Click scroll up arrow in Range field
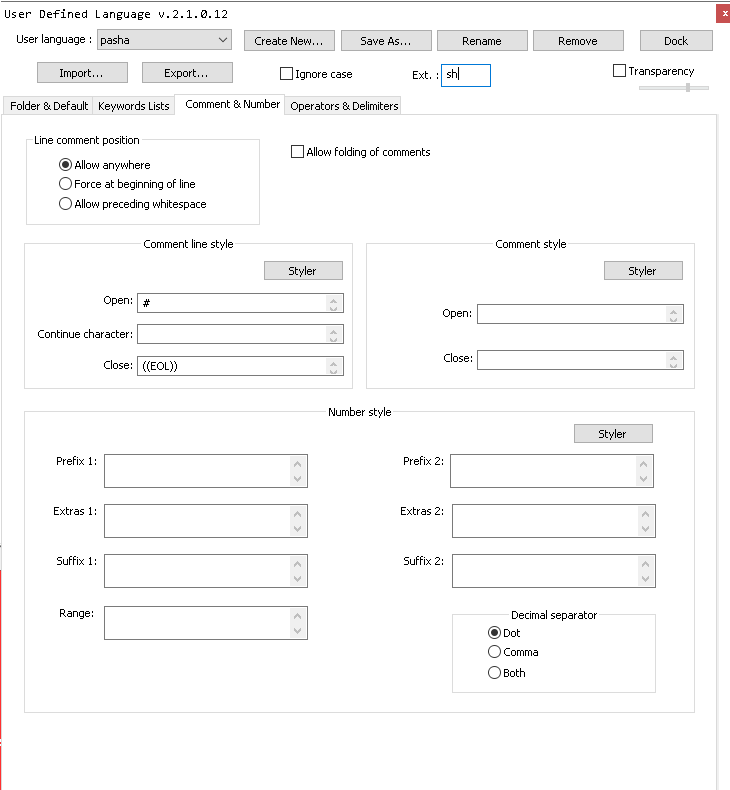 [x=297, y=616]
